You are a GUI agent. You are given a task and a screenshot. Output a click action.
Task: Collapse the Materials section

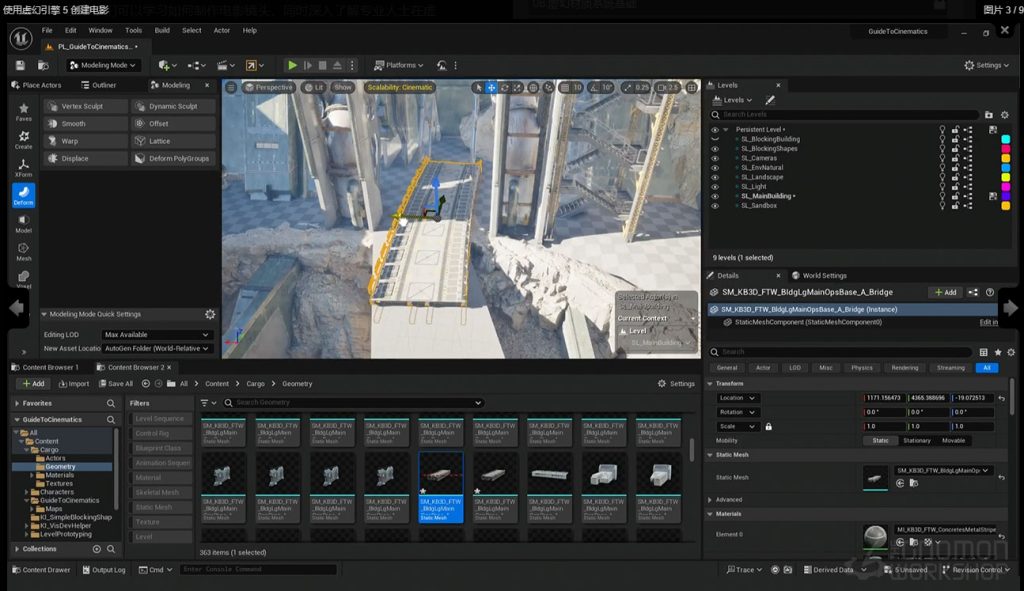pos(710,514)
